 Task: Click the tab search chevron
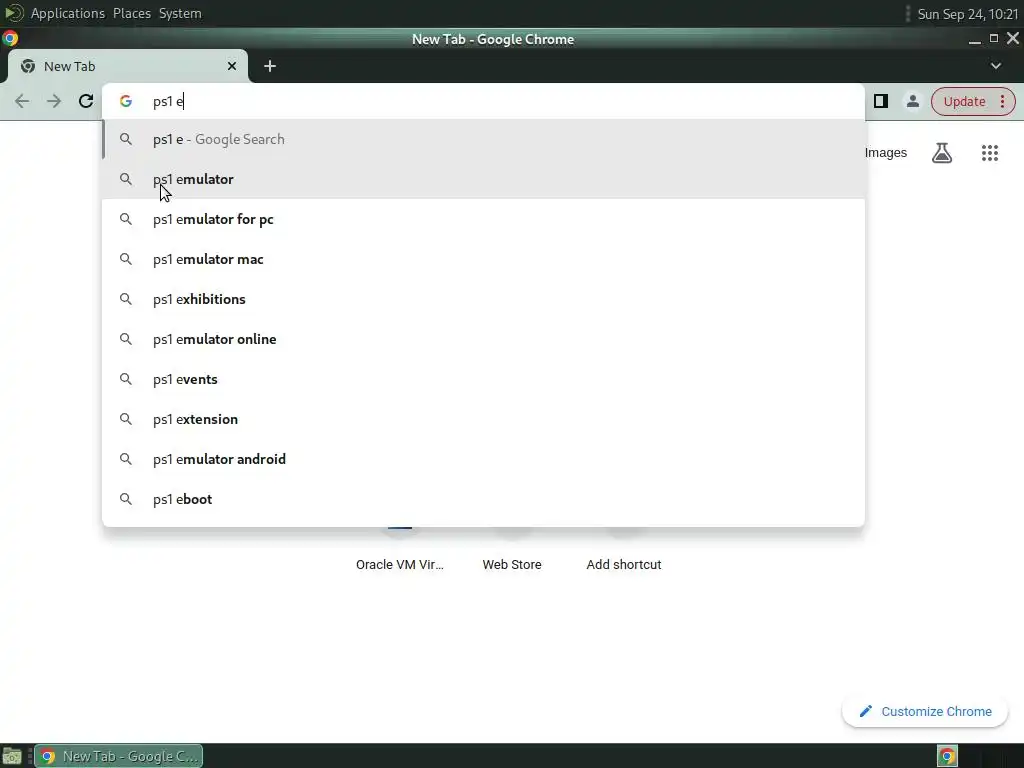click(x=996, y=66)
